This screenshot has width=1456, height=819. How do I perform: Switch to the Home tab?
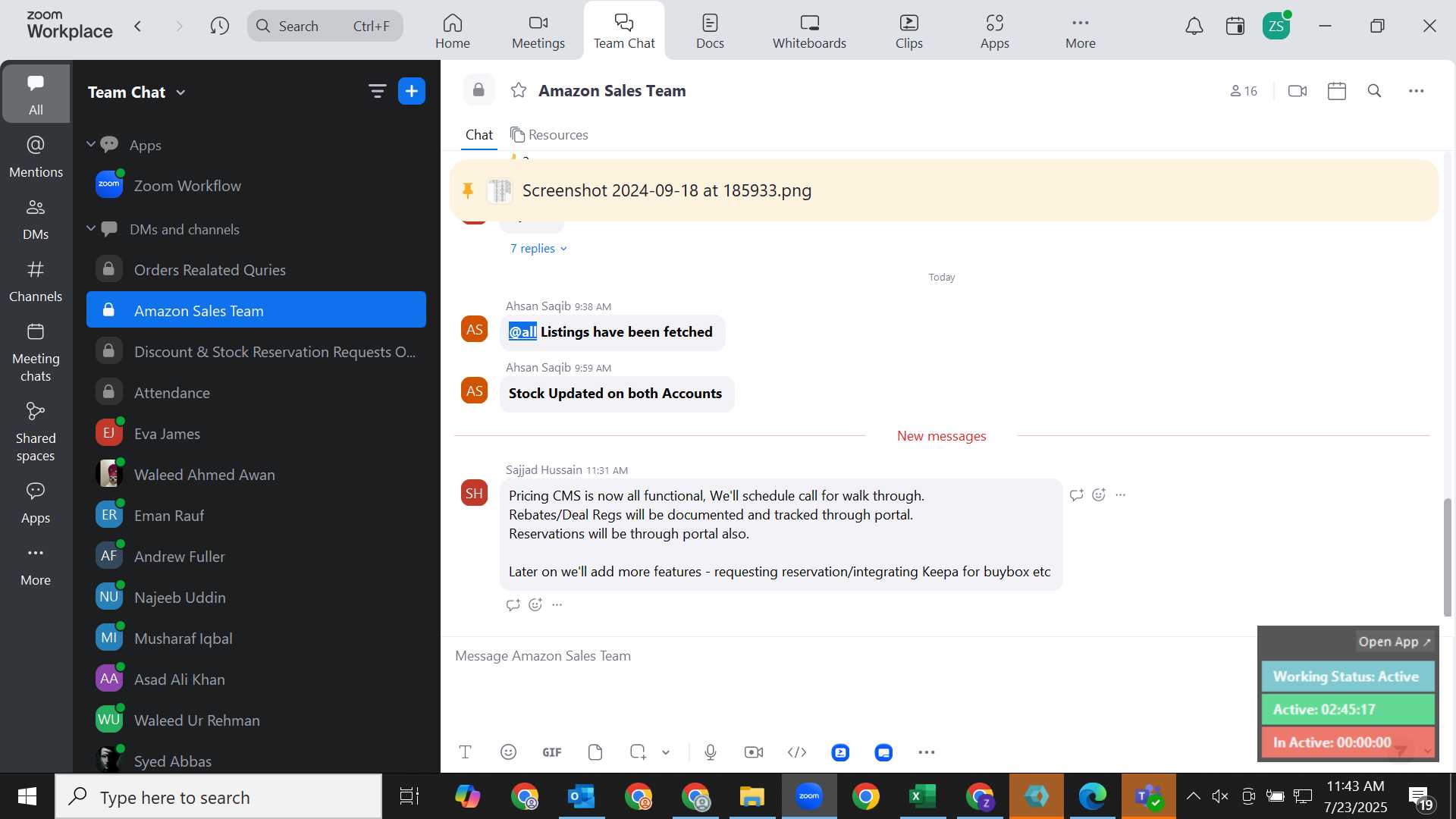[453, 31]
